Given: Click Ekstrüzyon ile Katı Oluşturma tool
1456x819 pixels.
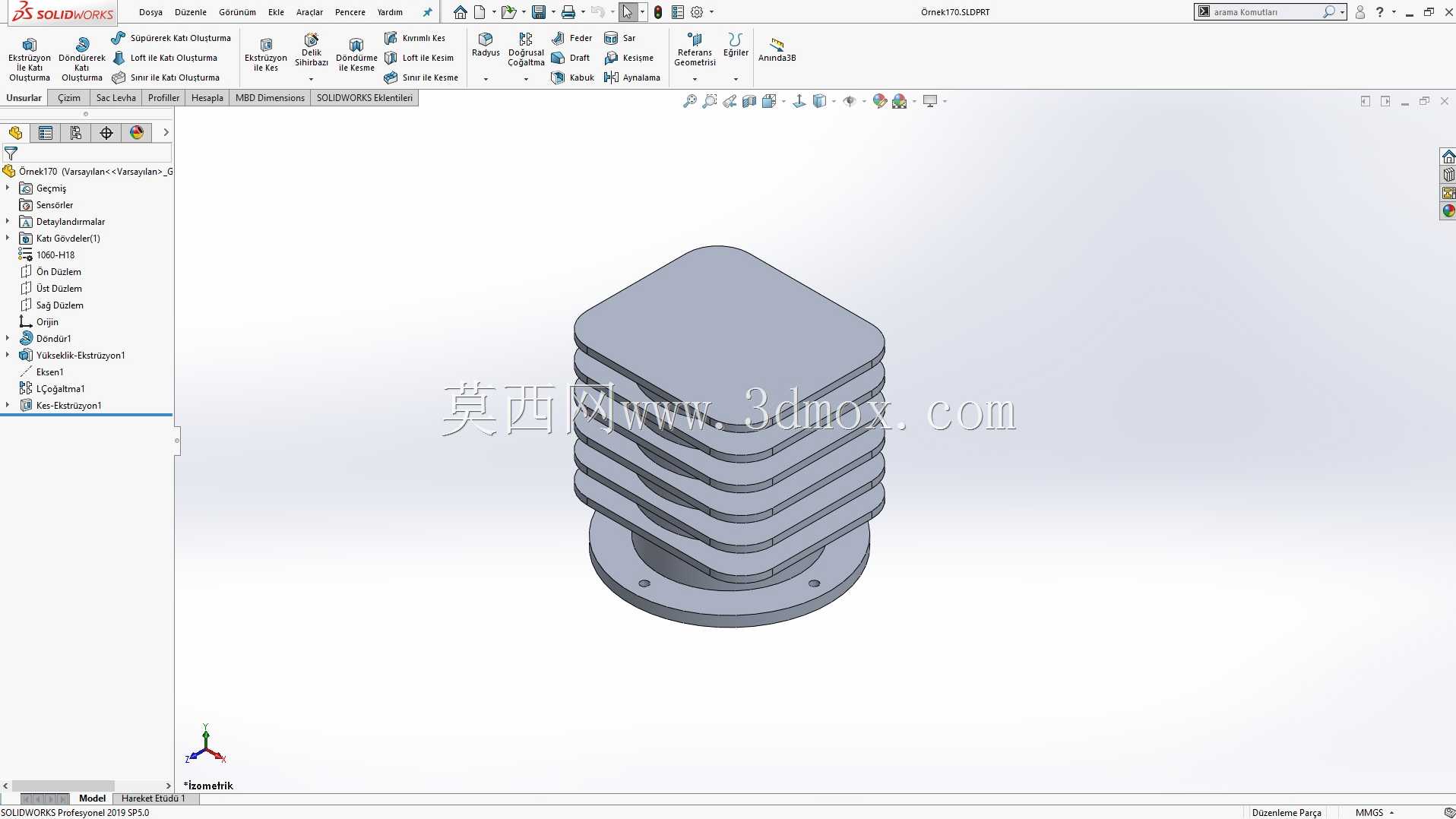Looking at the screenshot, I should [30, 58].
